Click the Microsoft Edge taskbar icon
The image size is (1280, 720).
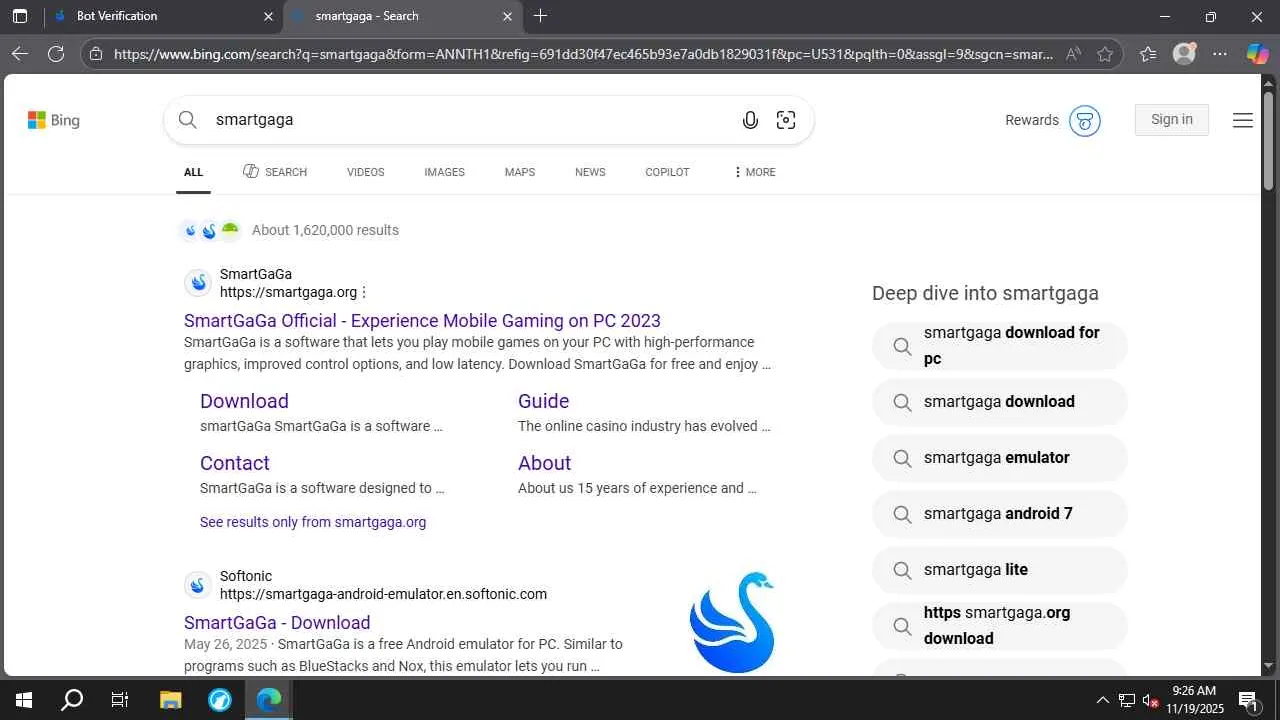pos(269,700)
